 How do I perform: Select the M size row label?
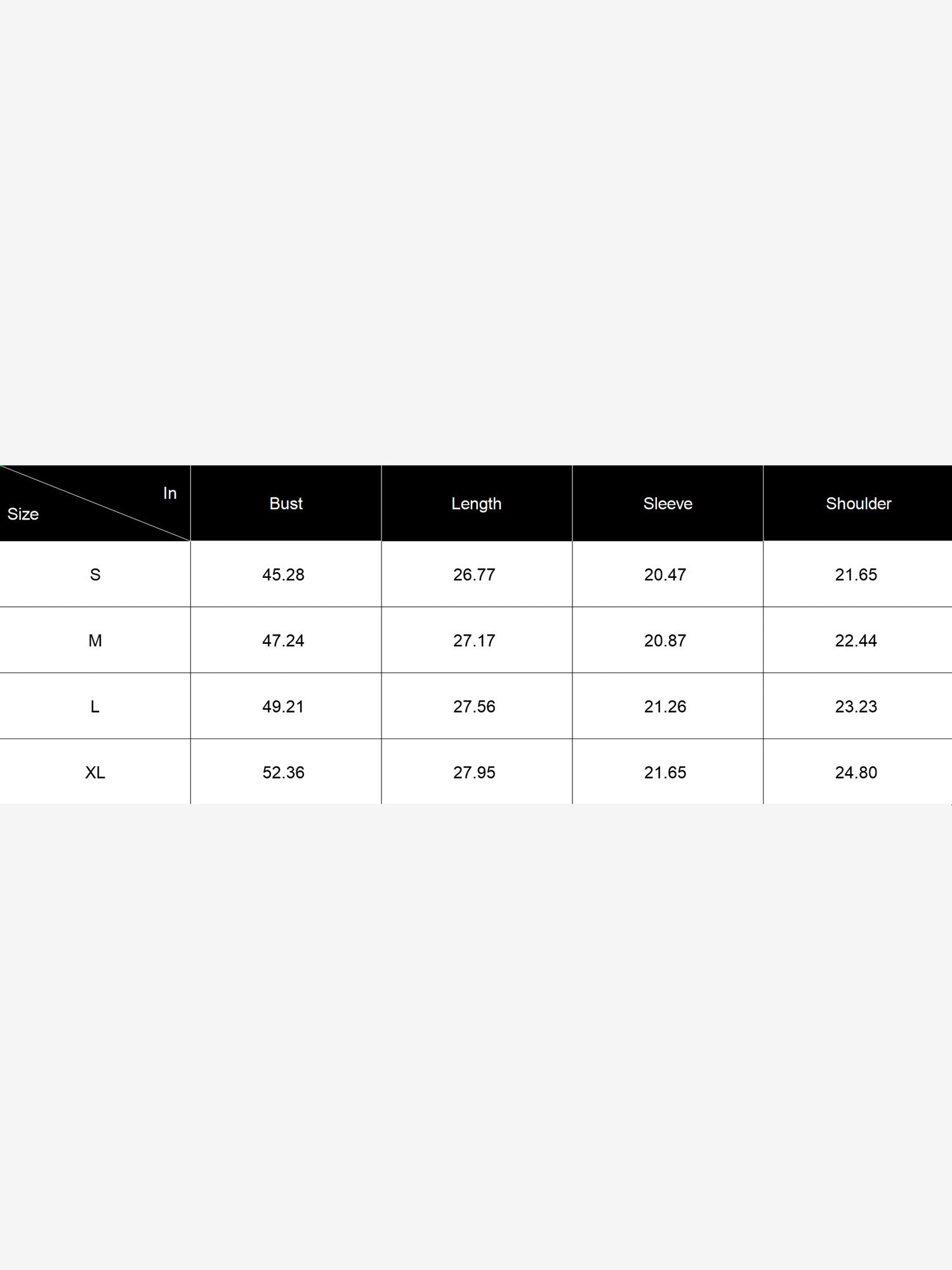(95, 641)
